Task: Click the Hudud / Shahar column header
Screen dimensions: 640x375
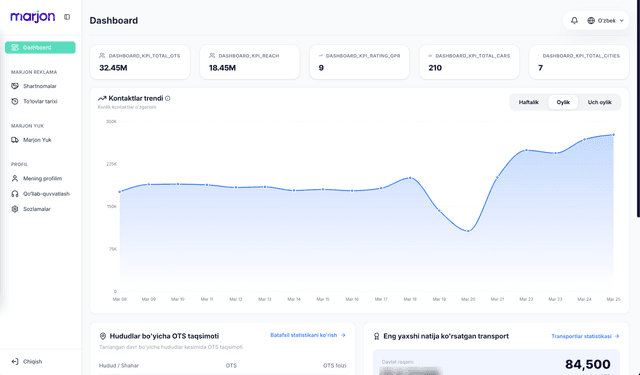Action: (119, 366)
